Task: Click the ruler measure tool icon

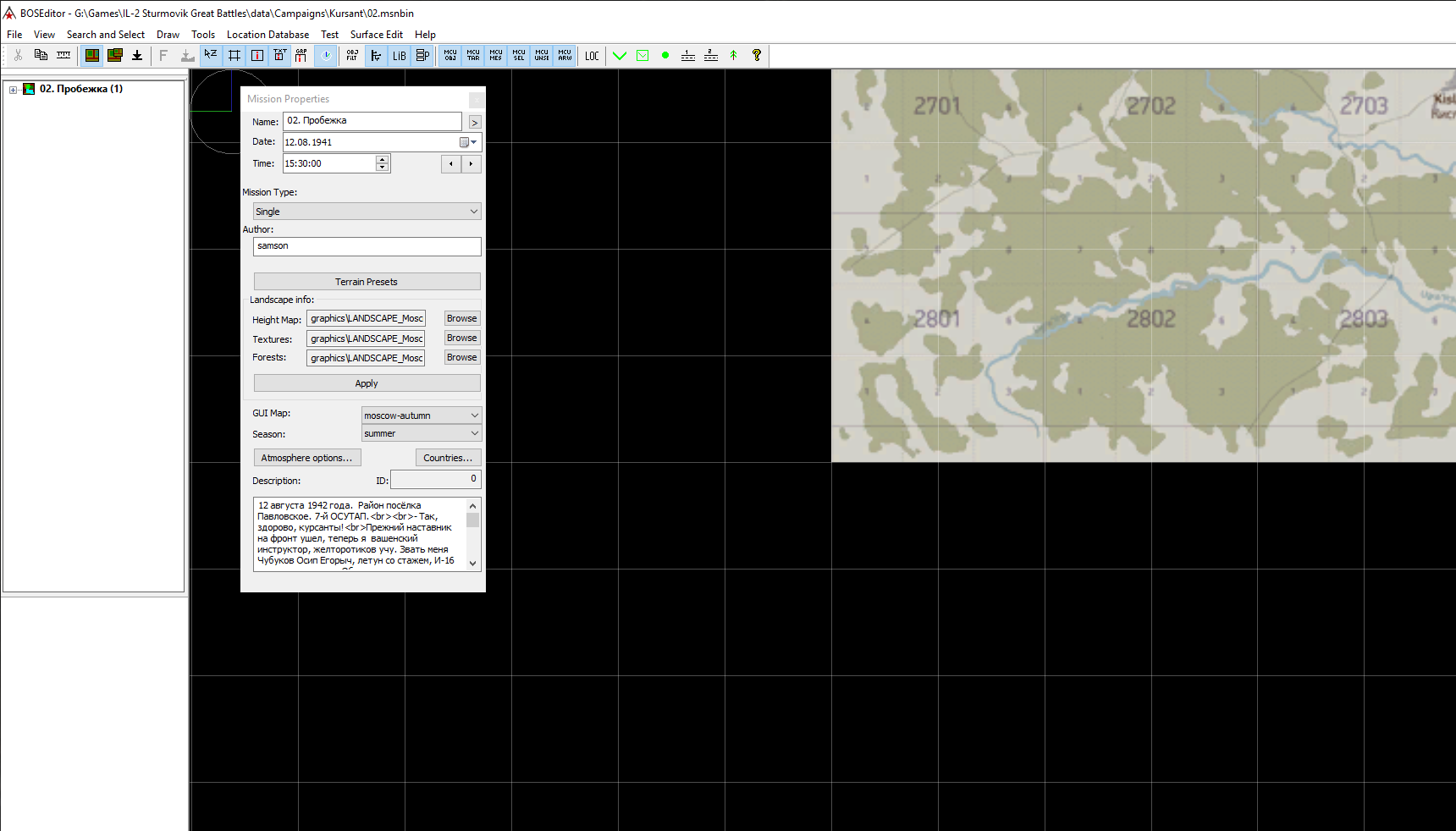Action: [63, 56]
